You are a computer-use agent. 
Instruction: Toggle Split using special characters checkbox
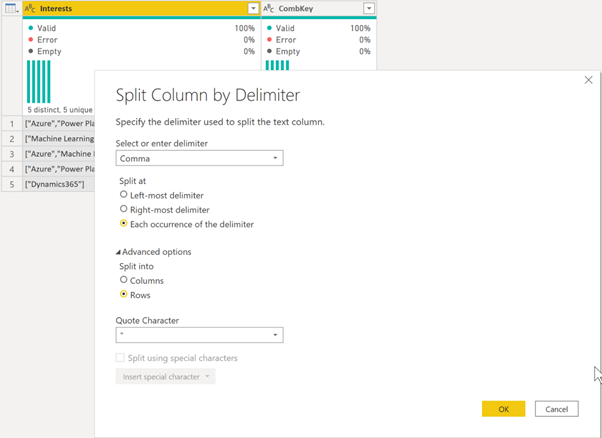click(x=120, y=358)
